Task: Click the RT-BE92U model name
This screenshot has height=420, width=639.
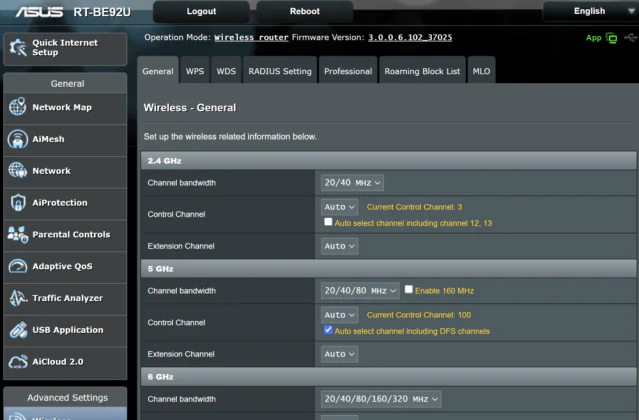Action: point(102,12)
